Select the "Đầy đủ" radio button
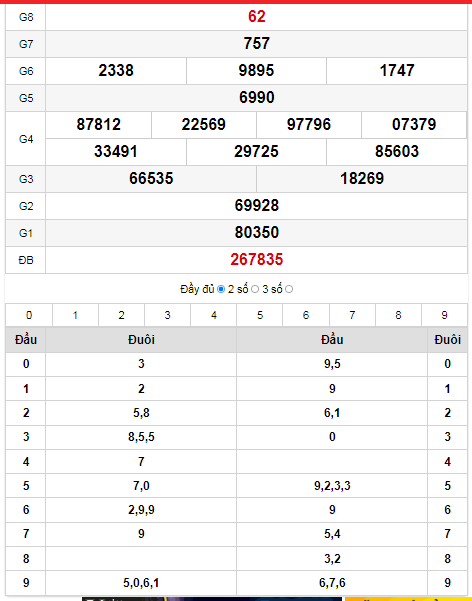 (221, 289)
